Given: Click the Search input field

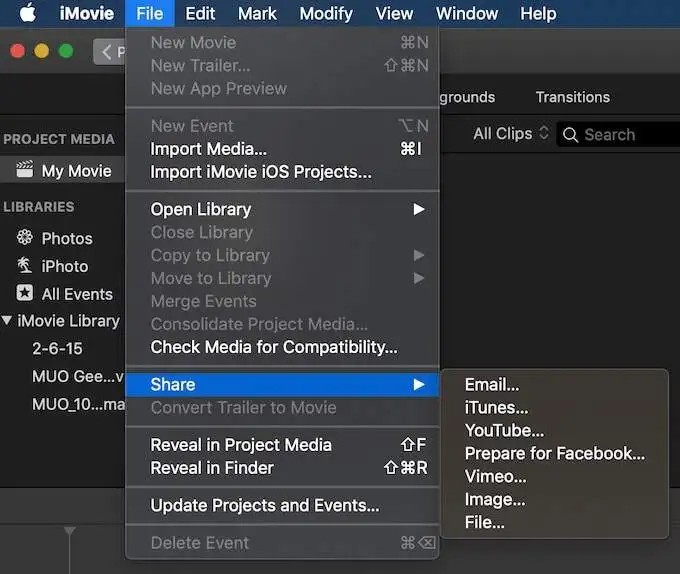Looking at the screenshot, I should (x=618, y=135).
